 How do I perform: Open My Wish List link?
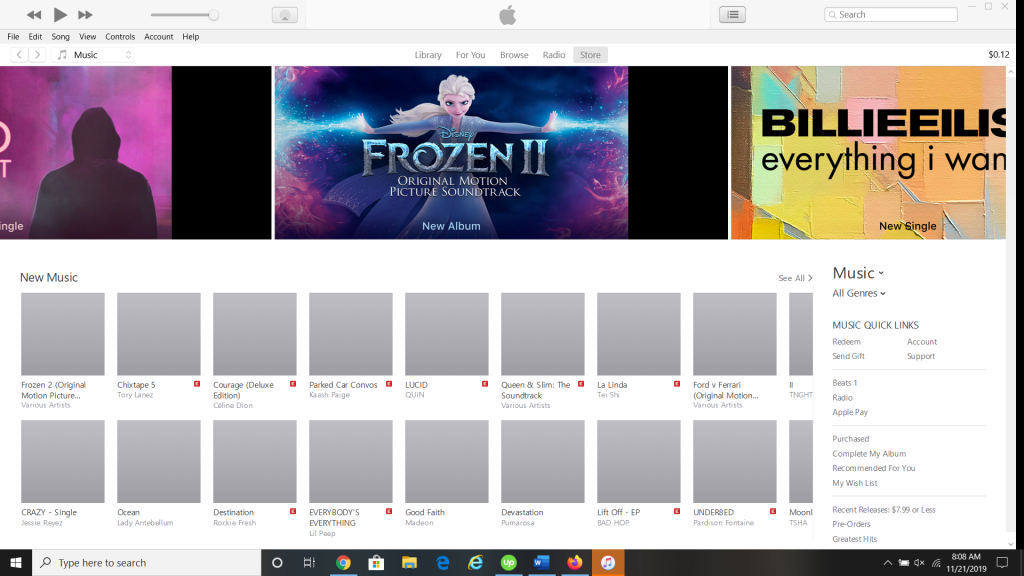tap(854, 483)
